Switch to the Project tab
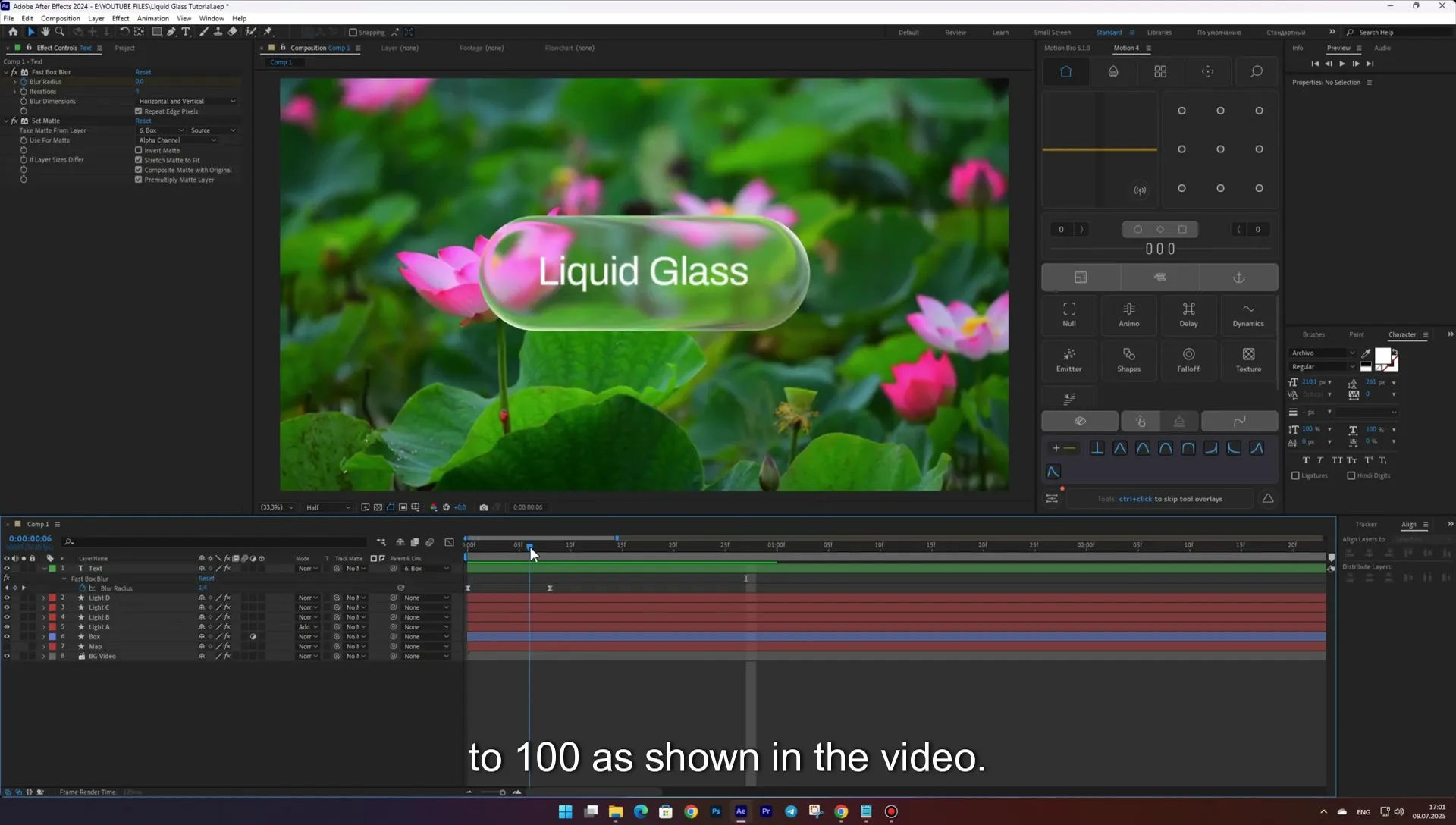The image size is (1456, 825). [x=124, y=48]
